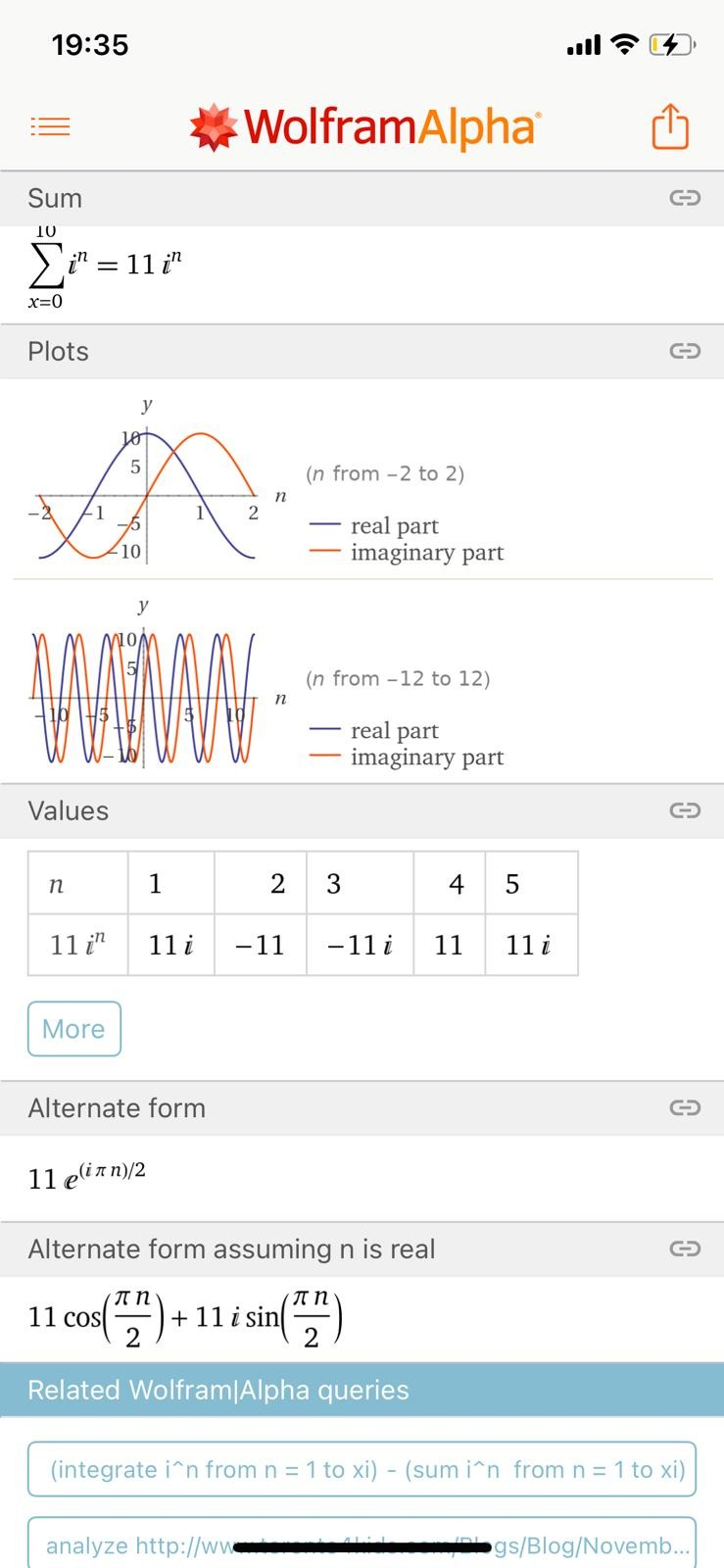Open the analyze http related query
Viewport: 724px width, 1568px height.
(x=362, y=1543)
